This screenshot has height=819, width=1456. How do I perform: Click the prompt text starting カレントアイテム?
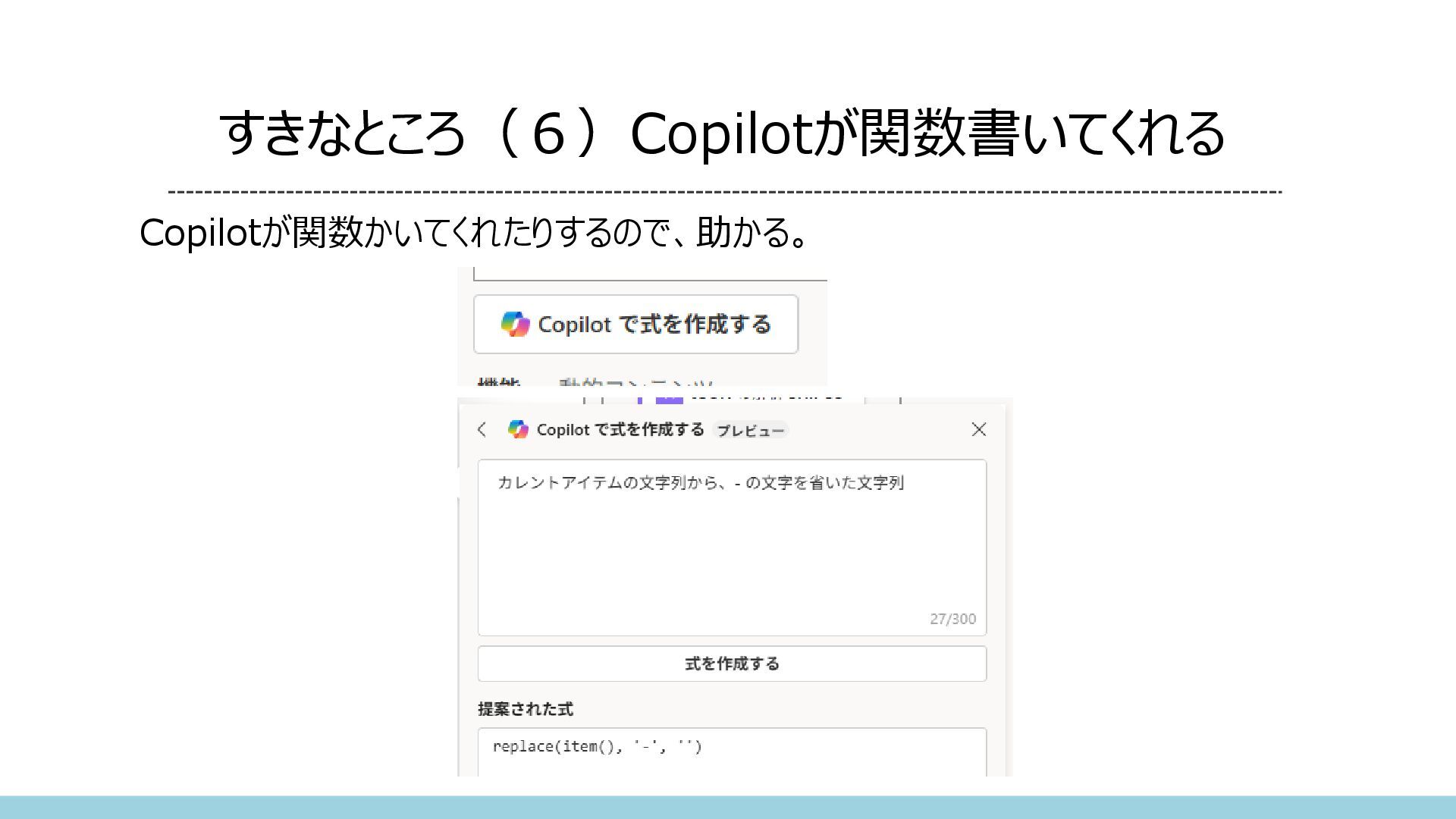(x=700, y=483)
